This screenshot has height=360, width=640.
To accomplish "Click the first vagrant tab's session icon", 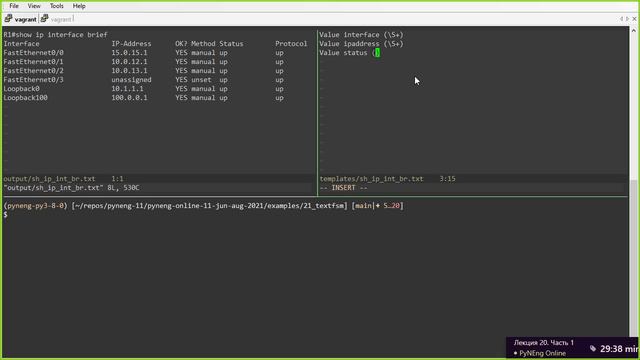I will (8, 19).
